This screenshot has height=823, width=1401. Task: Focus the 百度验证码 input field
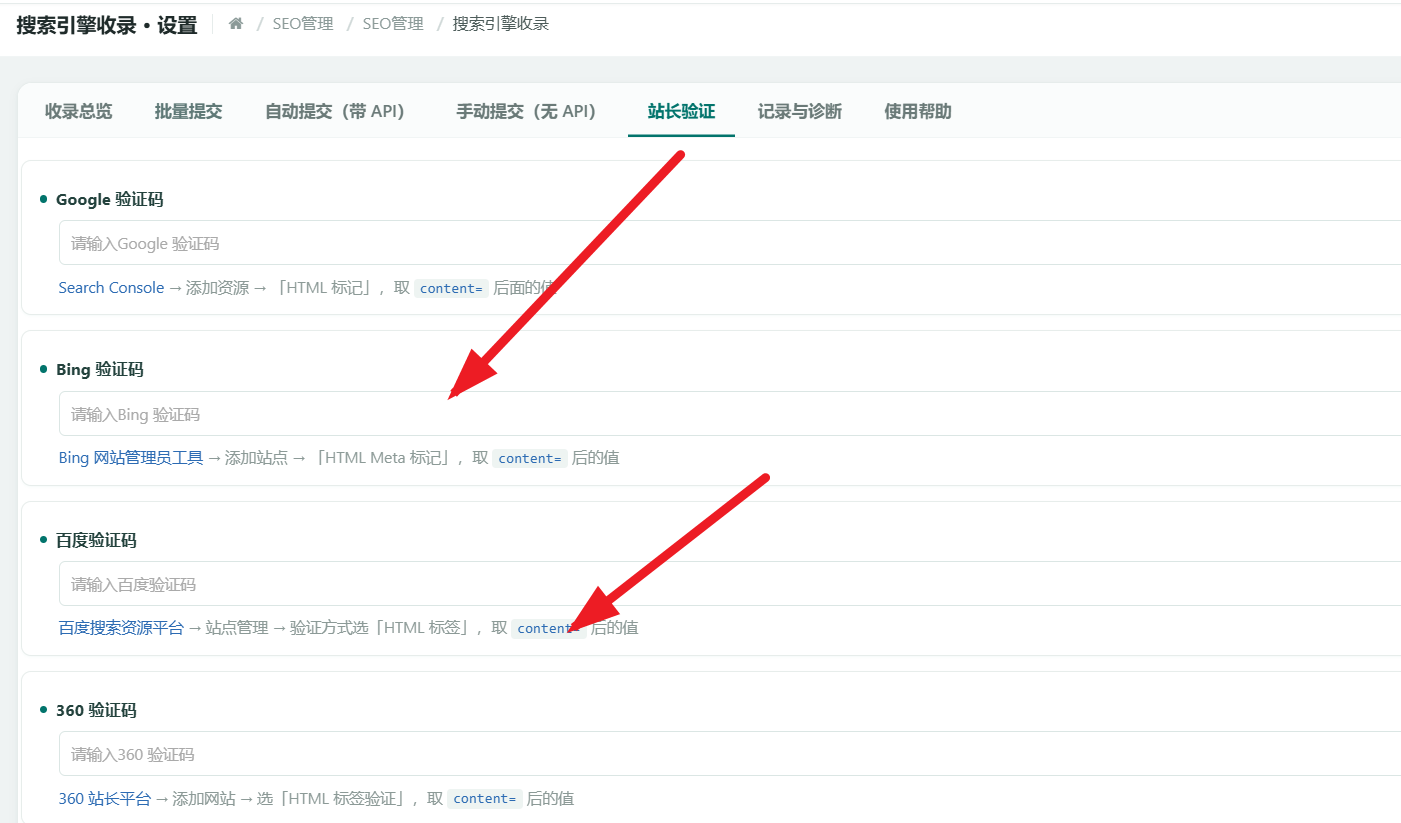pos(730,584)
